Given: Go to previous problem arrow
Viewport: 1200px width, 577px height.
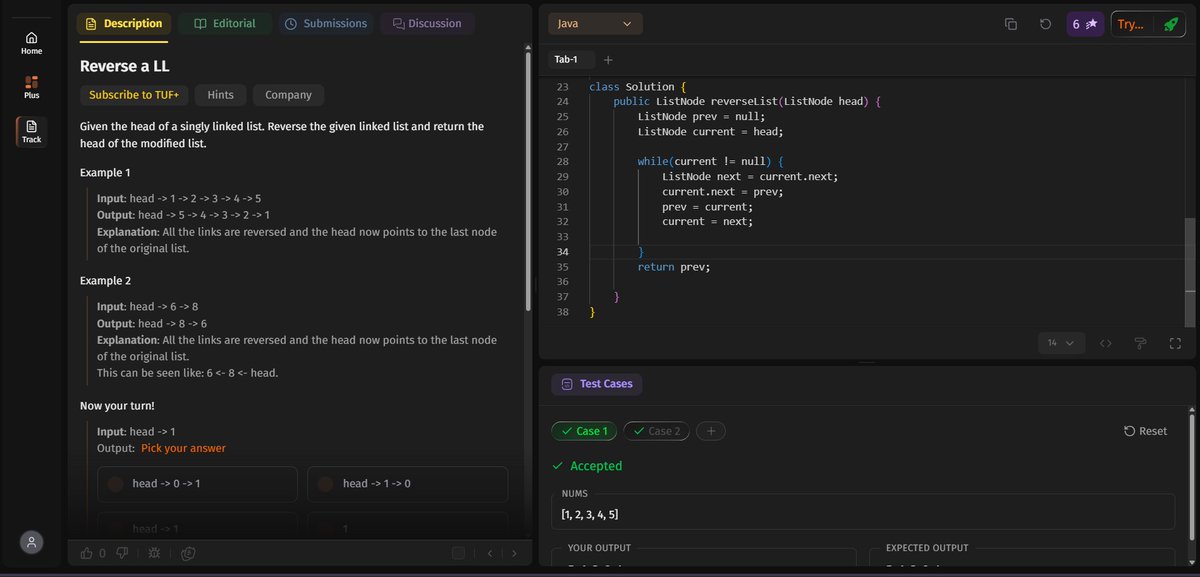Looking at the screenshot, I should pyautogui.click(x=491, y=553).
